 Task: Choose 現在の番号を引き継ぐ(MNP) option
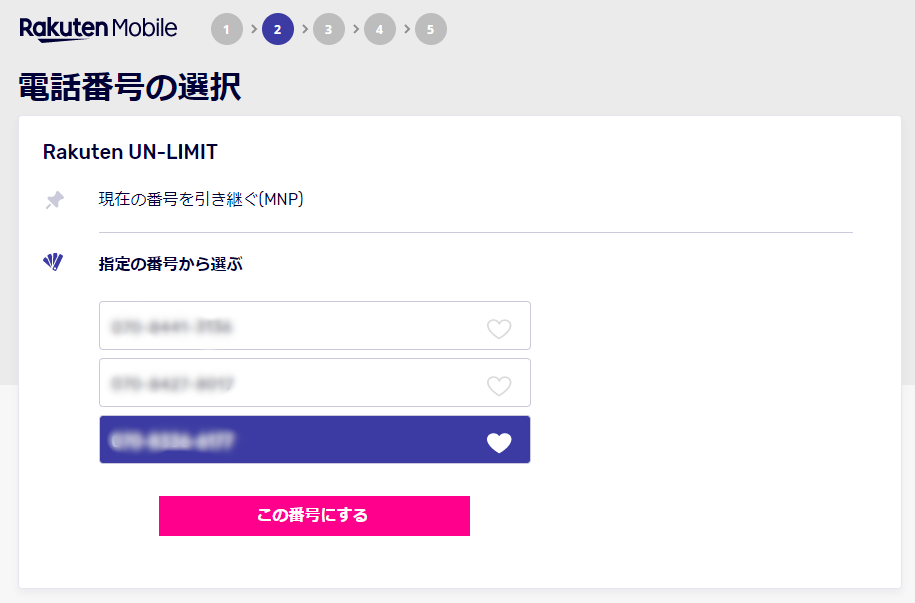[201, 200]
